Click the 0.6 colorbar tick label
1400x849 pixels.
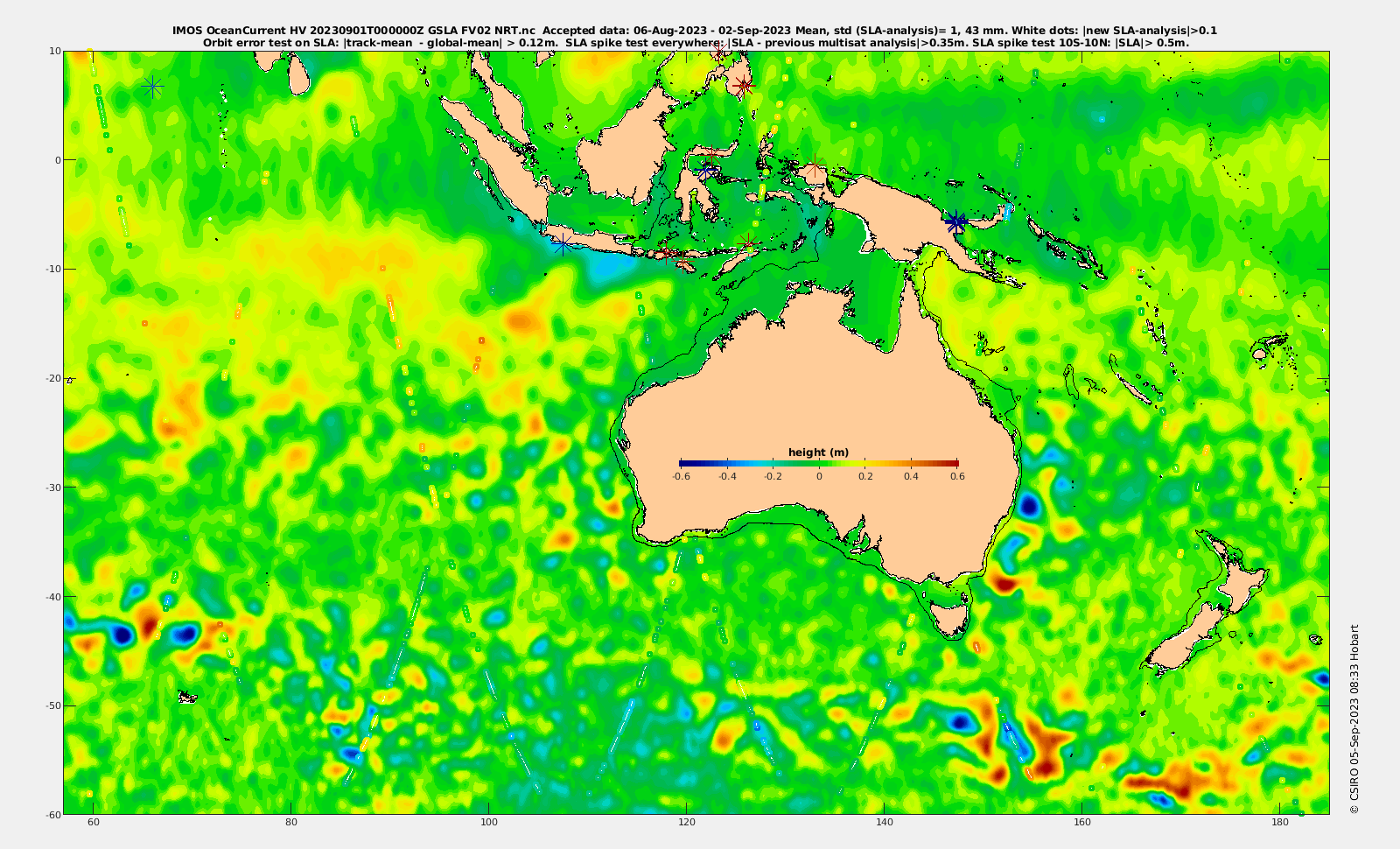[957, 476]
